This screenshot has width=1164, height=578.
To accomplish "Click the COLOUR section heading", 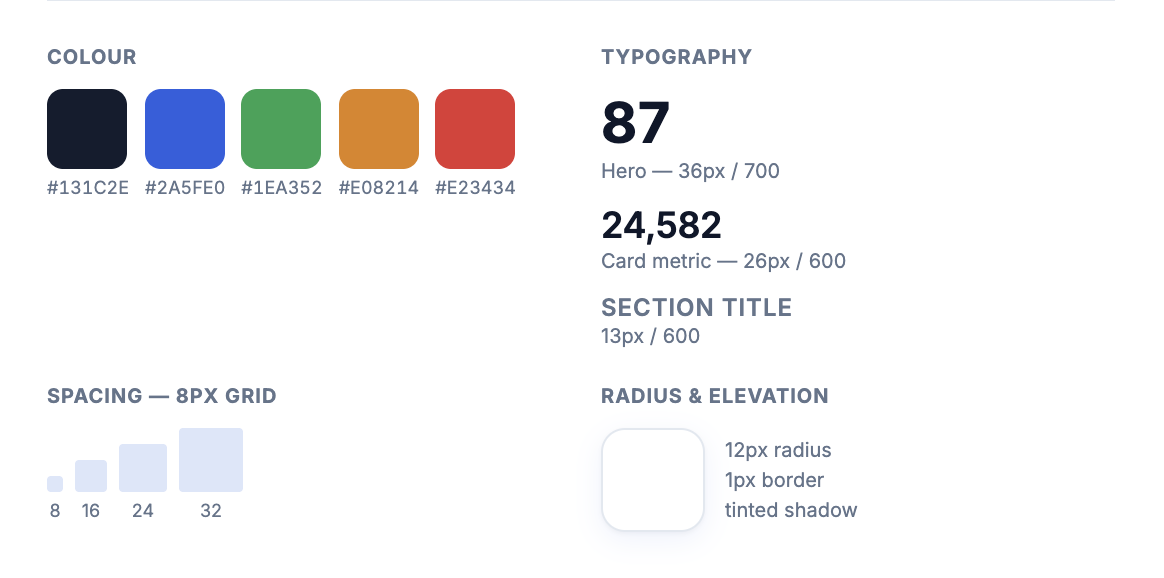I will 91,57.
